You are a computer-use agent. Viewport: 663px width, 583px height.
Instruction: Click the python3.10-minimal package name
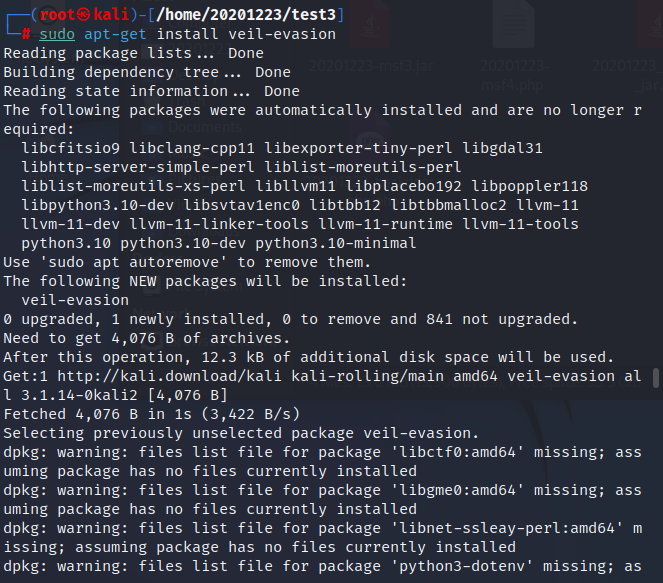pyautogui.click(x=336, y=243)
